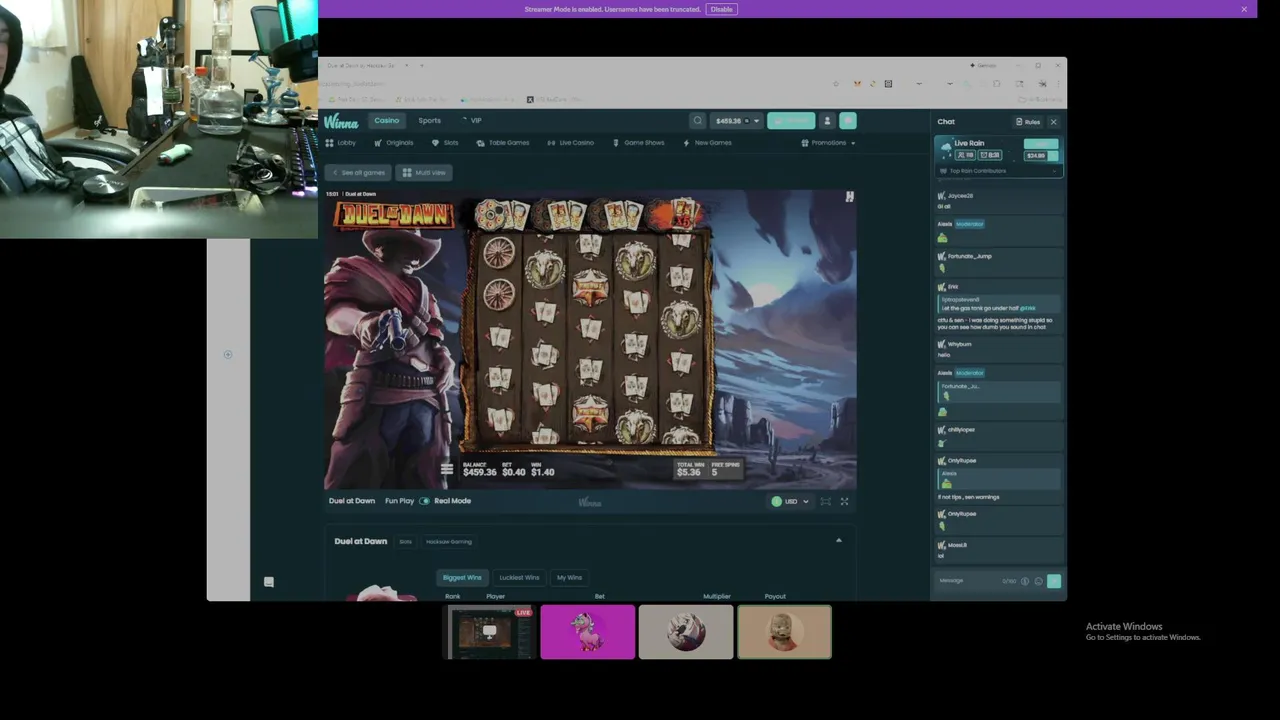Image resolution: width=1280 pixels, height=720 pixels.
Task: Toggle the chat icon in header
Action: pyautogui.click(x=848, y=121)
